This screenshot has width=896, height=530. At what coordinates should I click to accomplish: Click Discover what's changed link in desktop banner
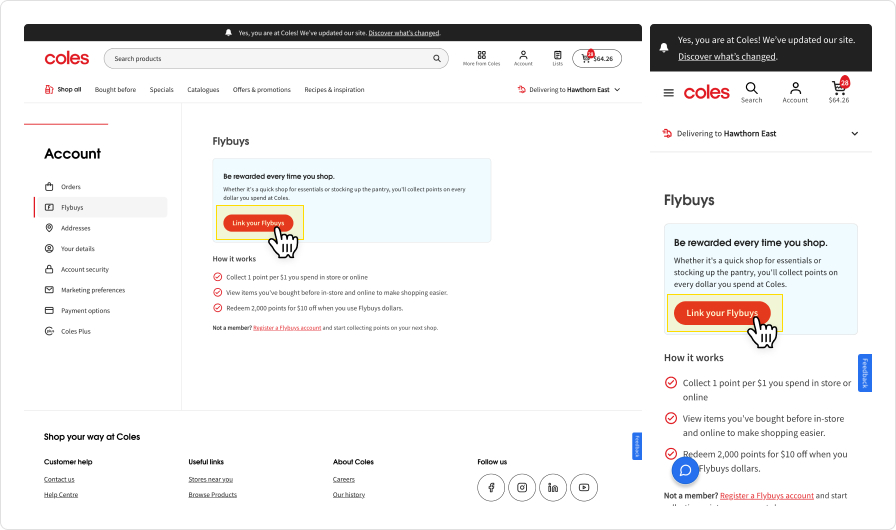[403, 33]
